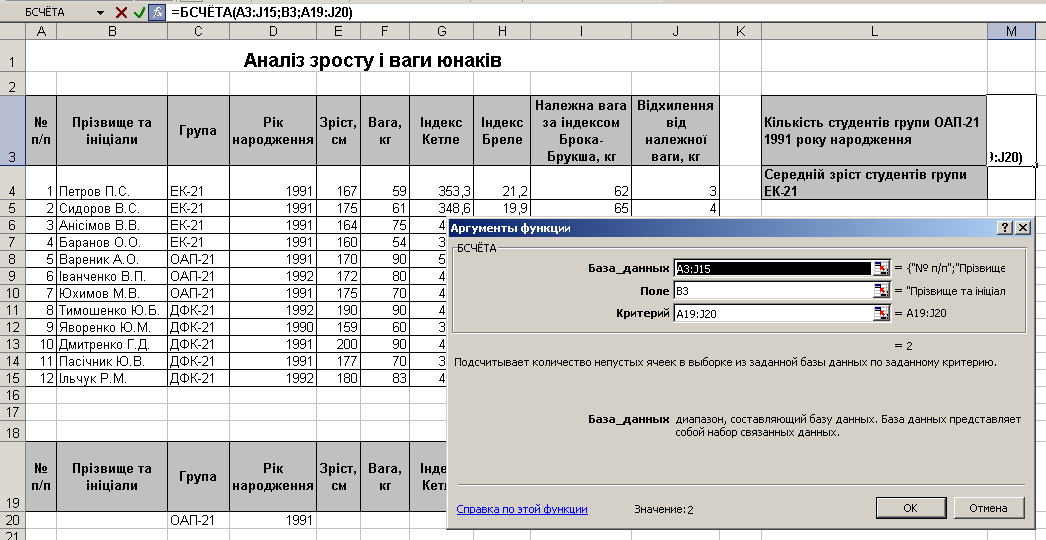Click cell Тимошенко Ю.Б.
Image resolution: width=1046 pixels, height=540 pixels.
(x=112, y=310)
